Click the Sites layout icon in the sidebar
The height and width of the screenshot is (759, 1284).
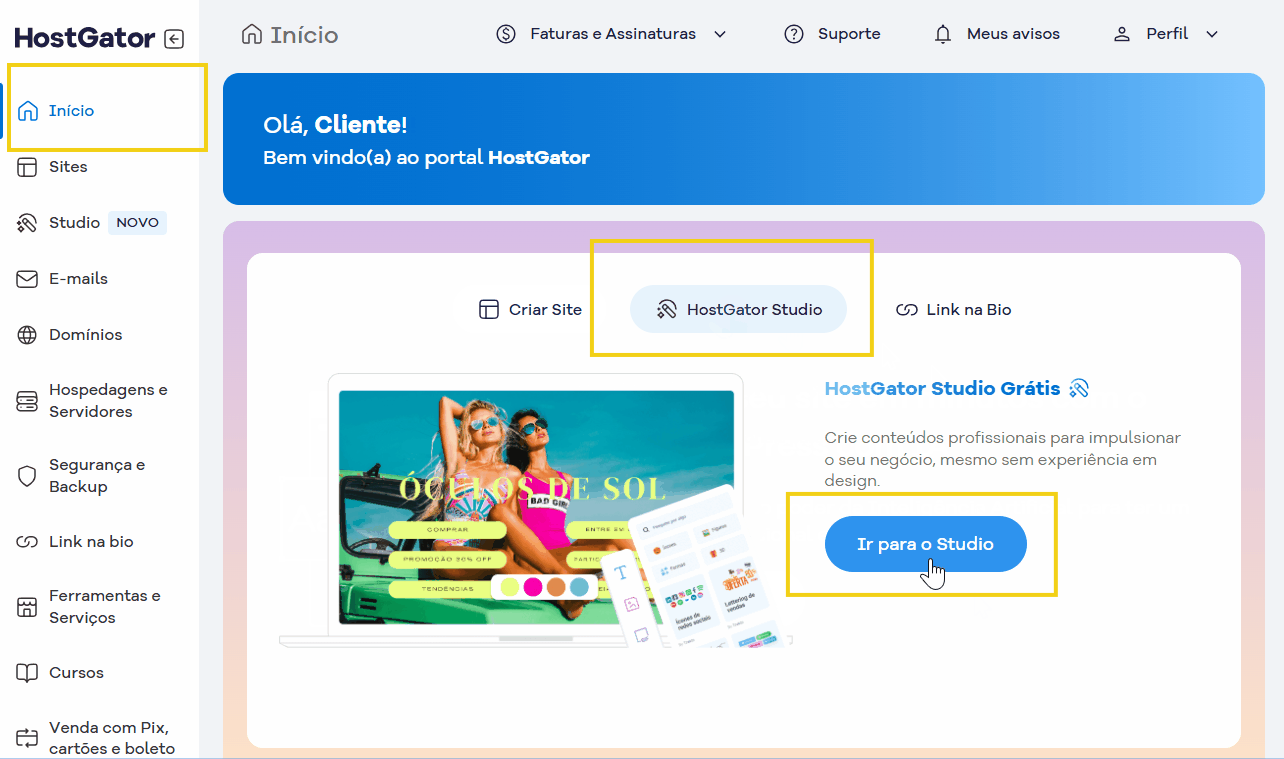coord(28,167)
